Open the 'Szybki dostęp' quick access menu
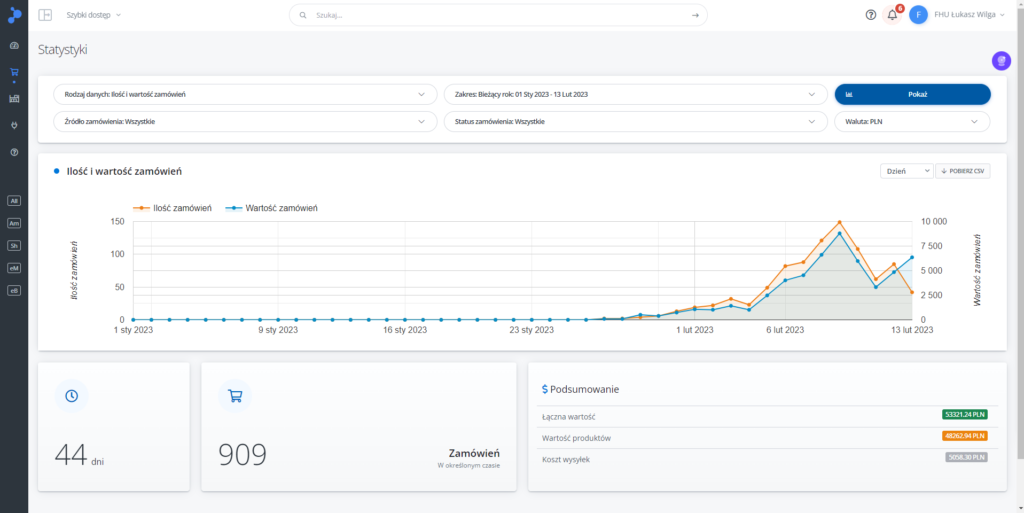The image size is (1024, 513). coord(94,15)
